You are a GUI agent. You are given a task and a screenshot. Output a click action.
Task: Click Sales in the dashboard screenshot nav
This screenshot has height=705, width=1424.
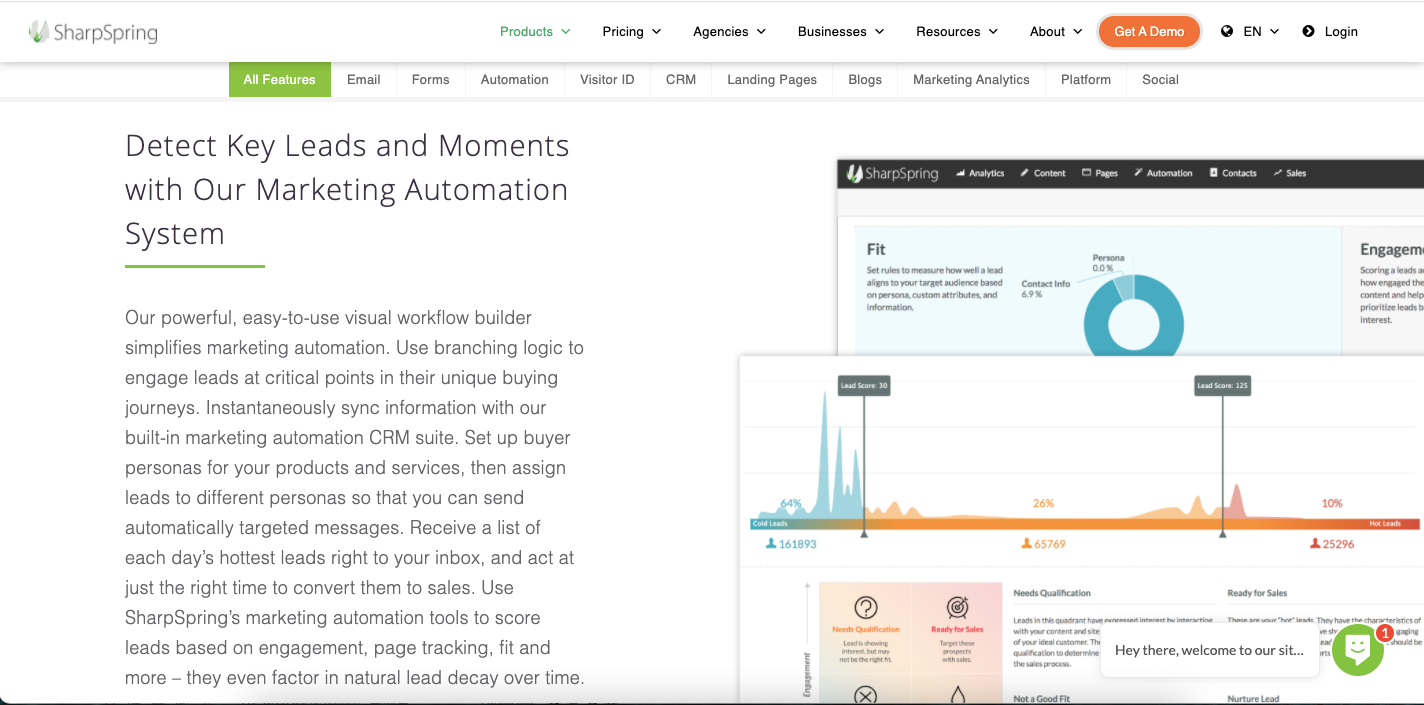pyautogui.click(x=1290, y=173)
